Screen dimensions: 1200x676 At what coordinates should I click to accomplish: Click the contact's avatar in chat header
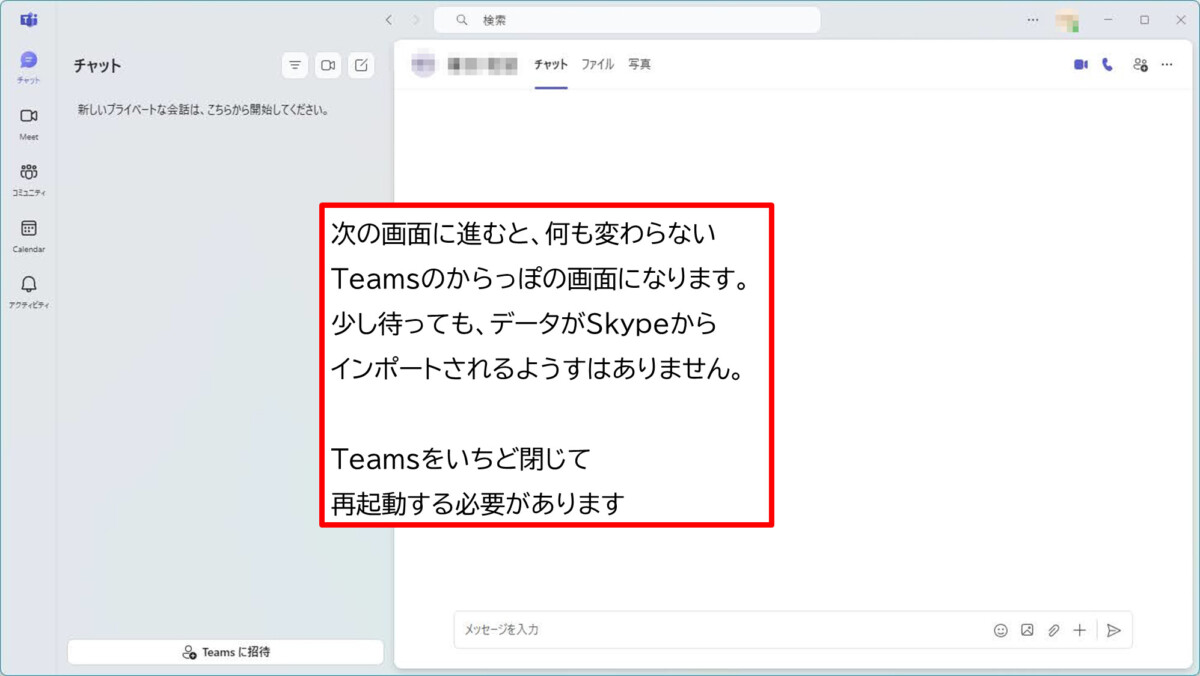(424, 65)
